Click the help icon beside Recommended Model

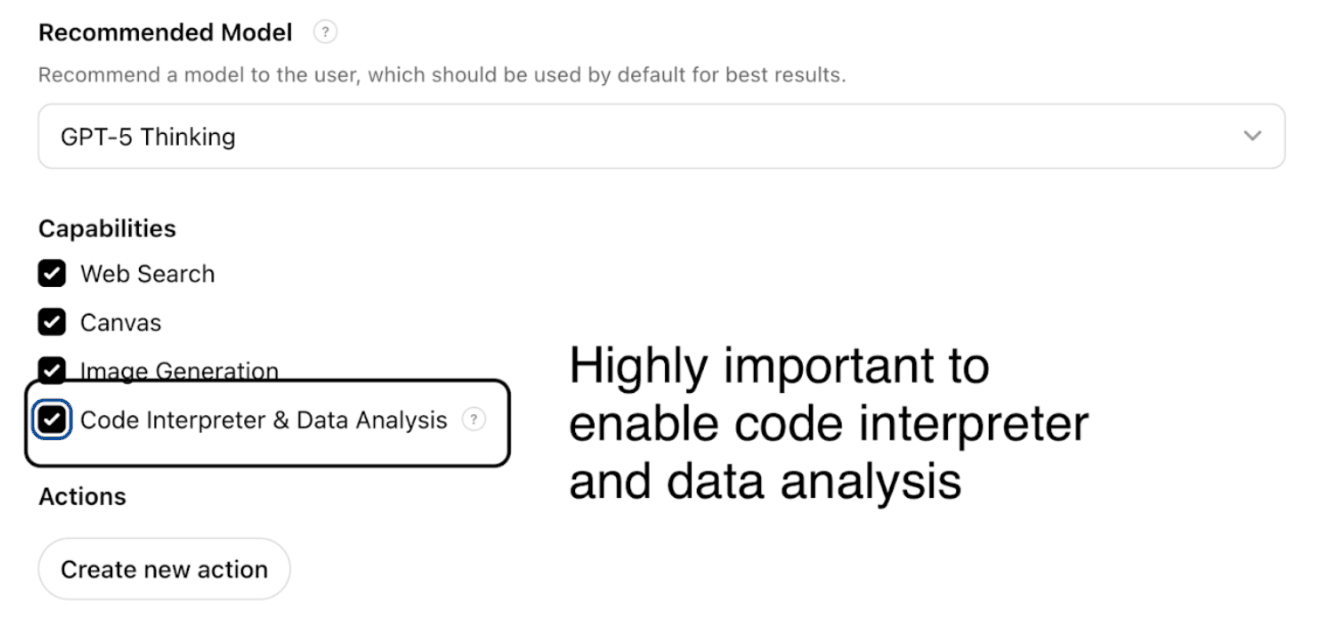pos(325,32)
